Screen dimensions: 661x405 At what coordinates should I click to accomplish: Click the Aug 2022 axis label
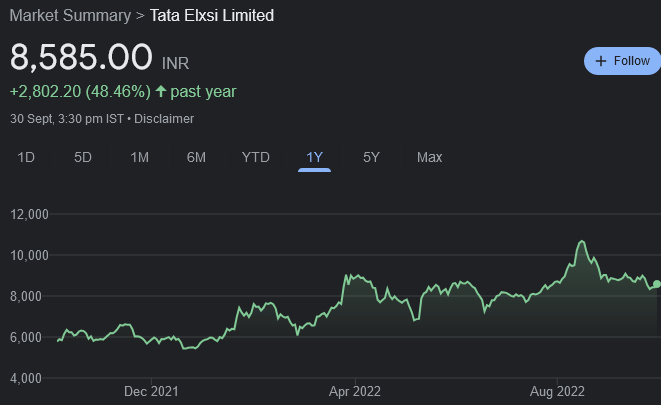[x=557, y=391]
